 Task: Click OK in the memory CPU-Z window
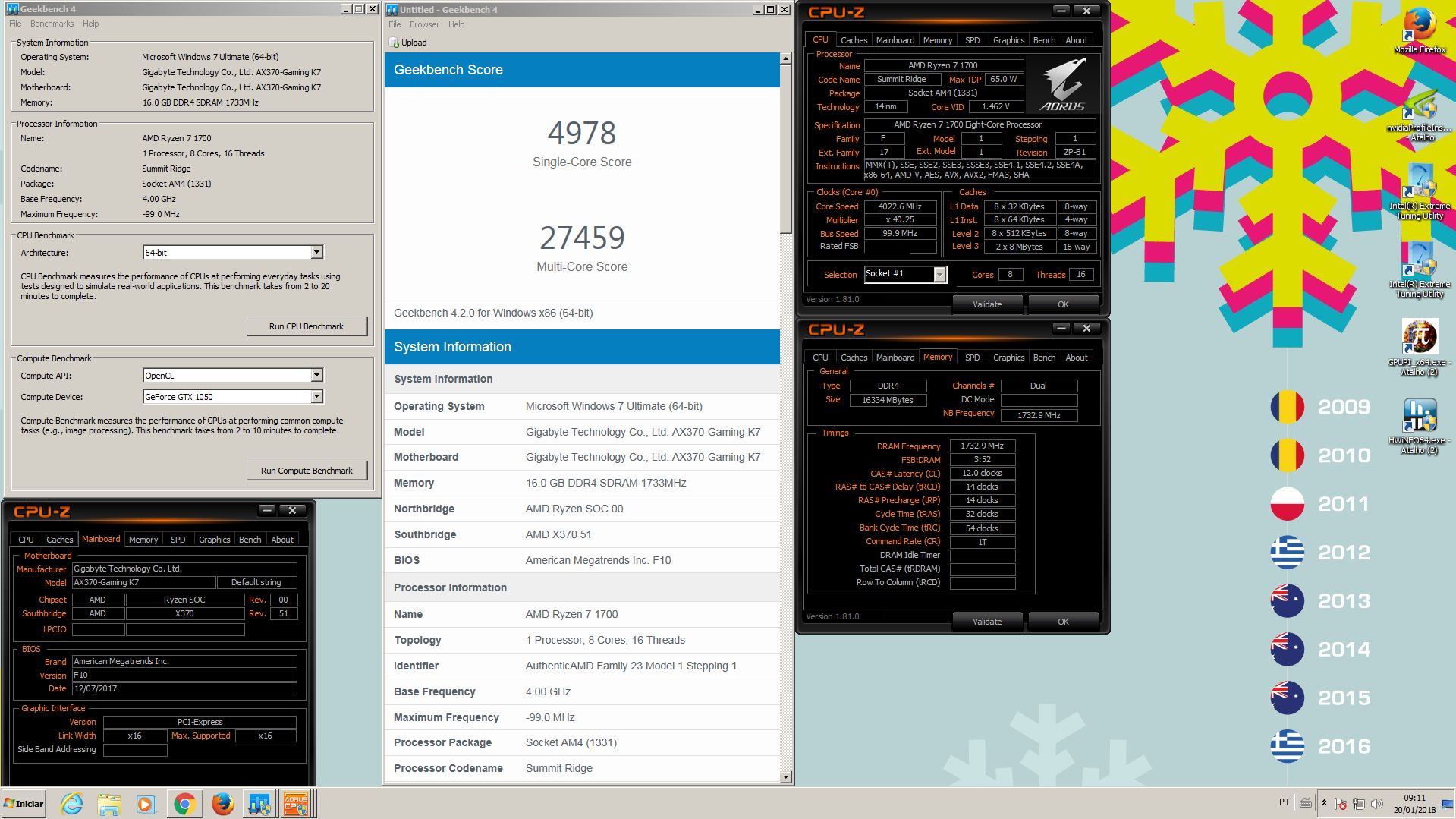coord(1063,622)
